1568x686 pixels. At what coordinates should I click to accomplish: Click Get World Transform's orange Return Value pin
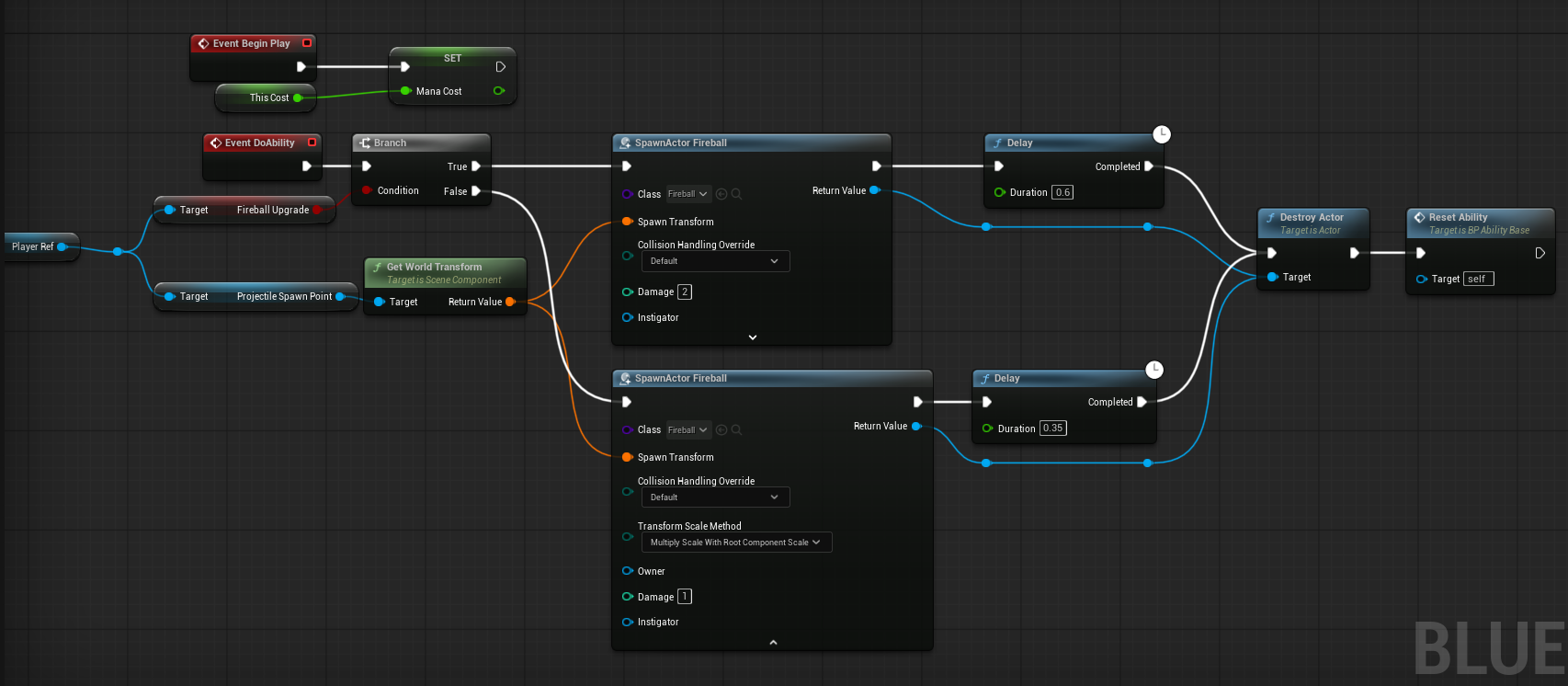[x=510, y=302]
